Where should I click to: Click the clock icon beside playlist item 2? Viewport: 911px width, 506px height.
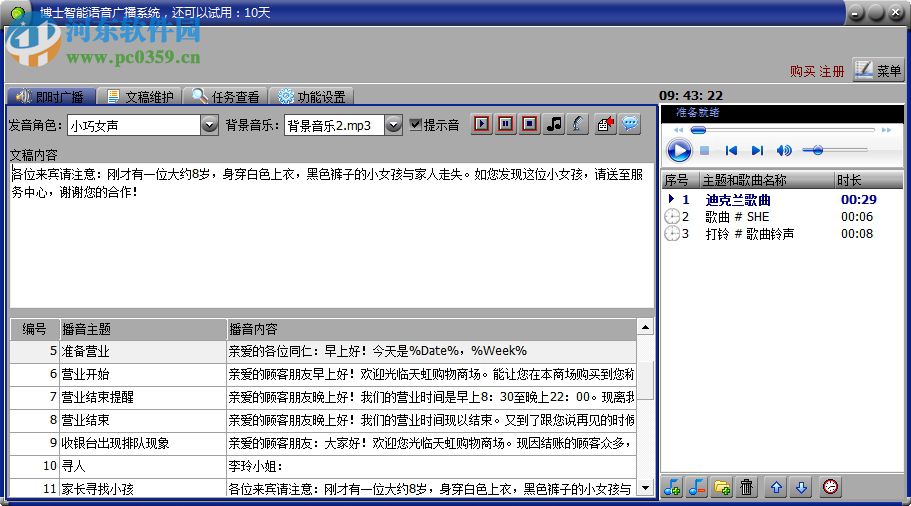click(672, 217)
